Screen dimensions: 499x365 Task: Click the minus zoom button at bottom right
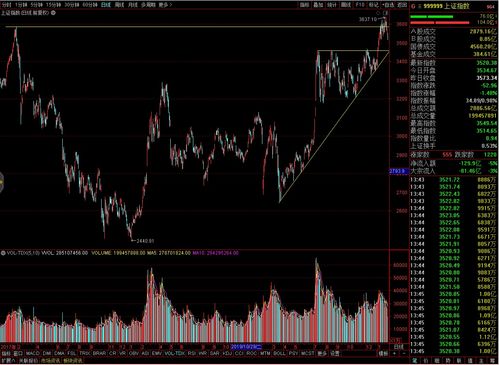point(404,353)
